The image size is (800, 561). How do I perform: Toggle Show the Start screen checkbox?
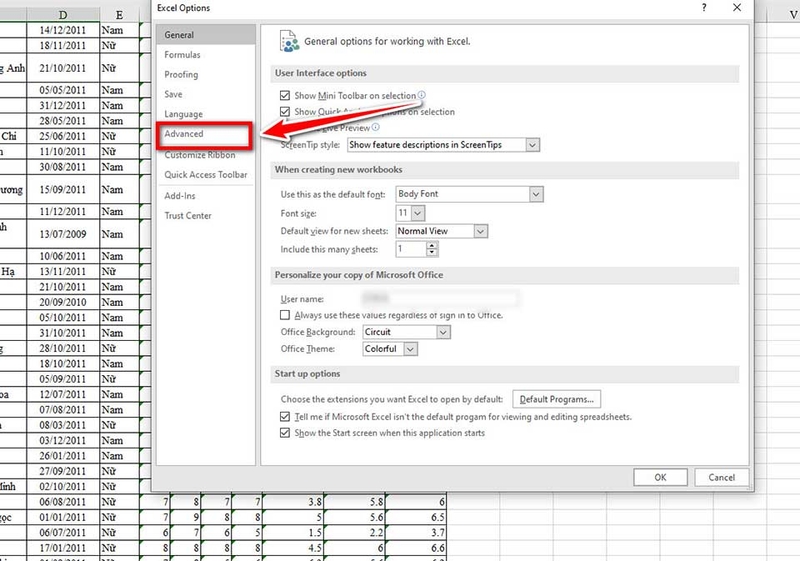coord(285,433)
